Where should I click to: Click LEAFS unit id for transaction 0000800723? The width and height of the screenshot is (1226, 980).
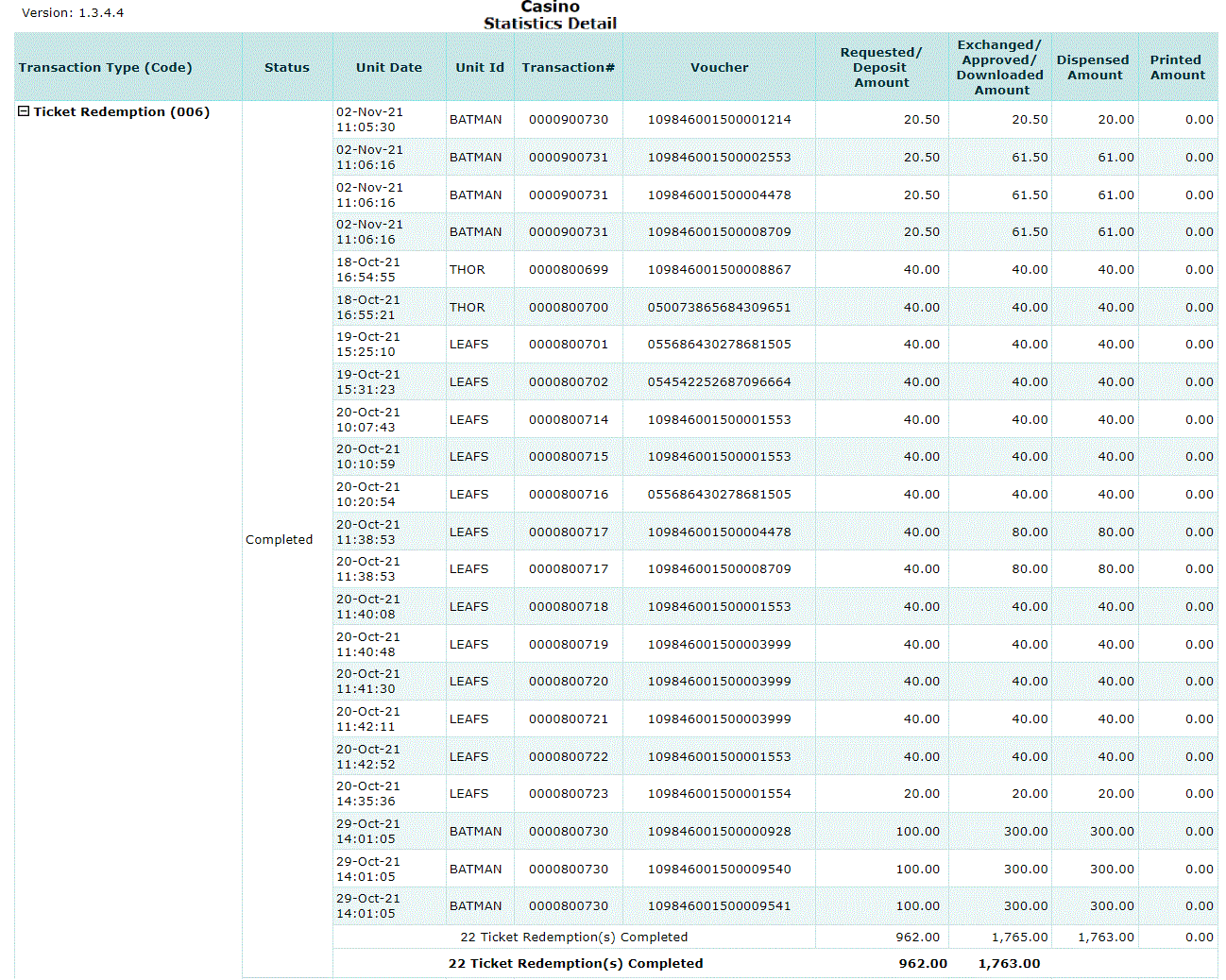(469, 794)
